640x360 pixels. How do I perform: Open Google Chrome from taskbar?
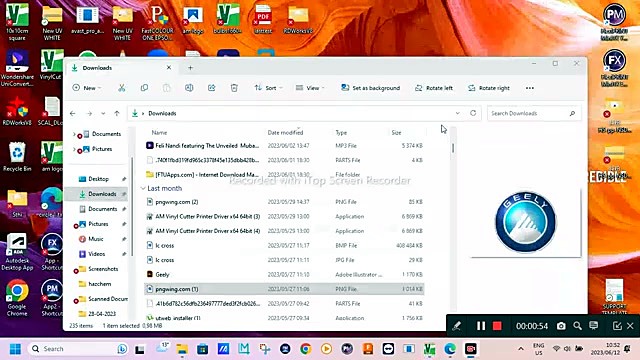point(305,349)
